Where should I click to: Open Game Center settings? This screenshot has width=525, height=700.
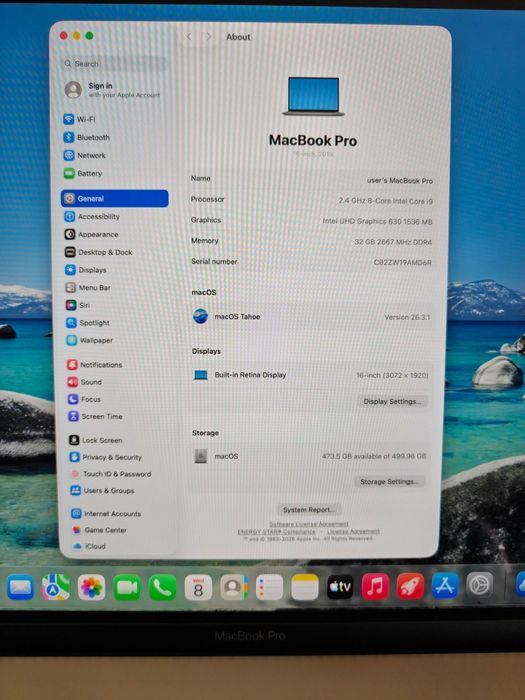(99, 530)
